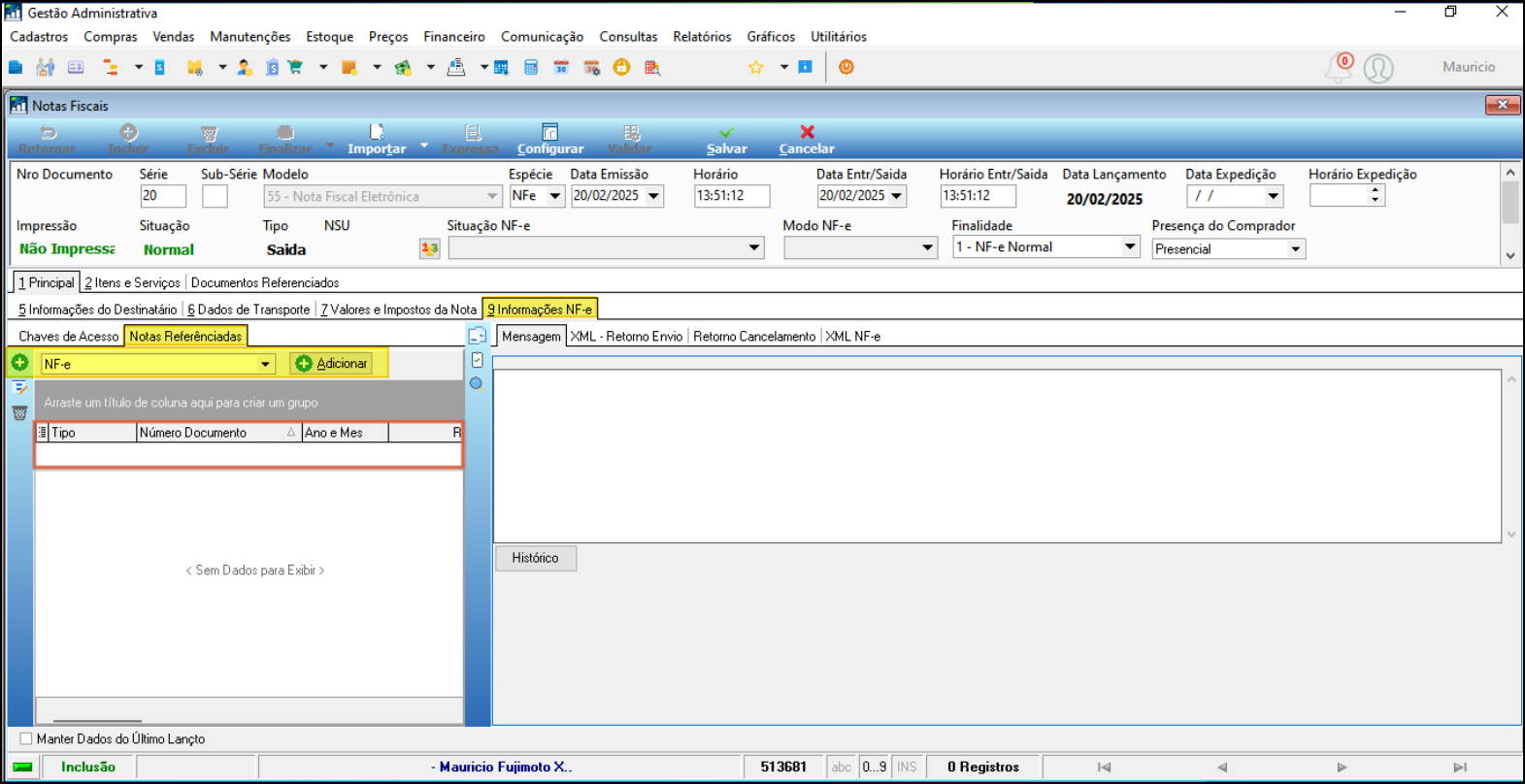Expand the Espécie dropdown
1525x784 pixels.
[x=555, y=196]
